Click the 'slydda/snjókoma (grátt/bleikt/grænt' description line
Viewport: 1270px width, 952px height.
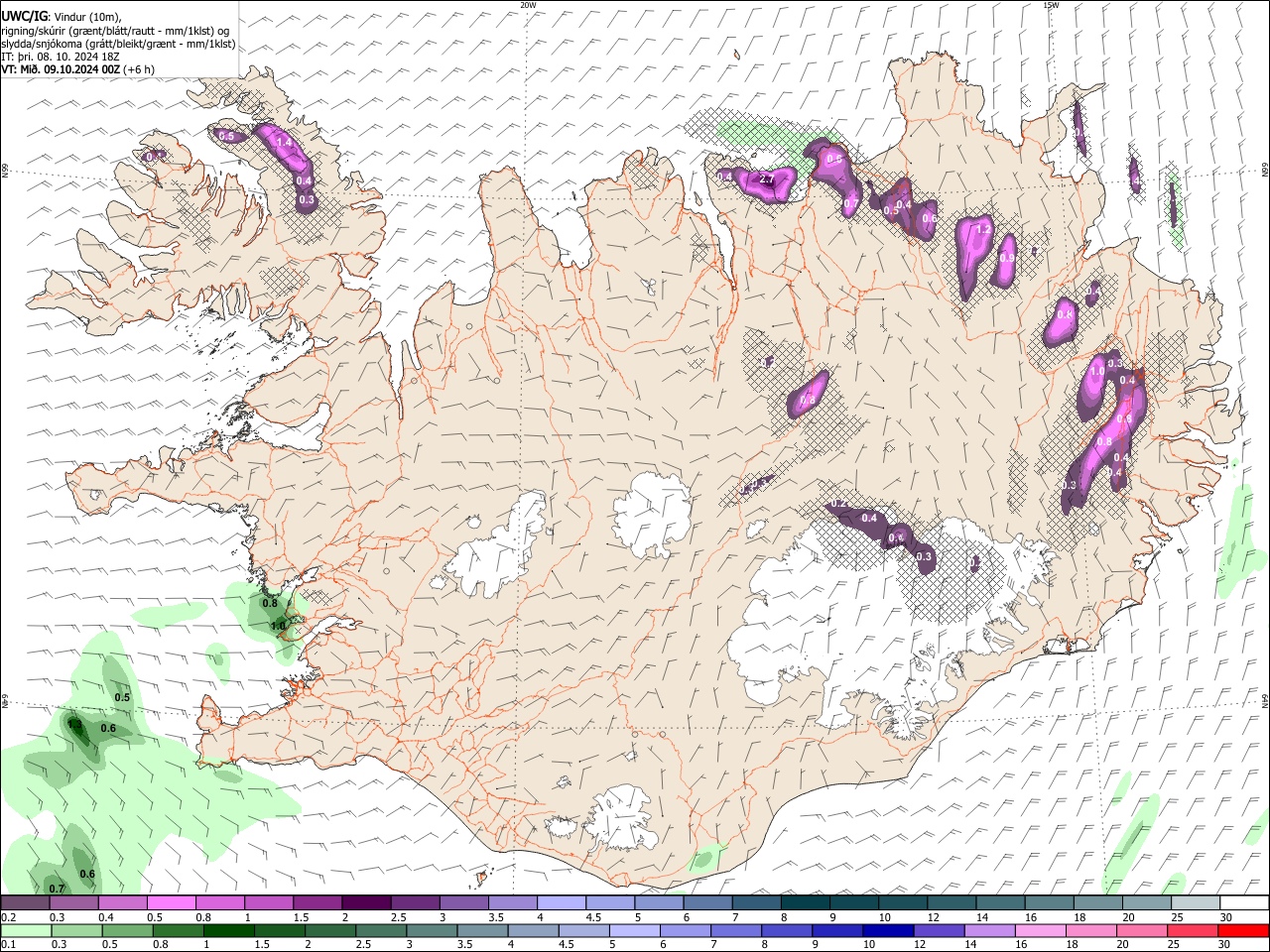pos(118,44)
